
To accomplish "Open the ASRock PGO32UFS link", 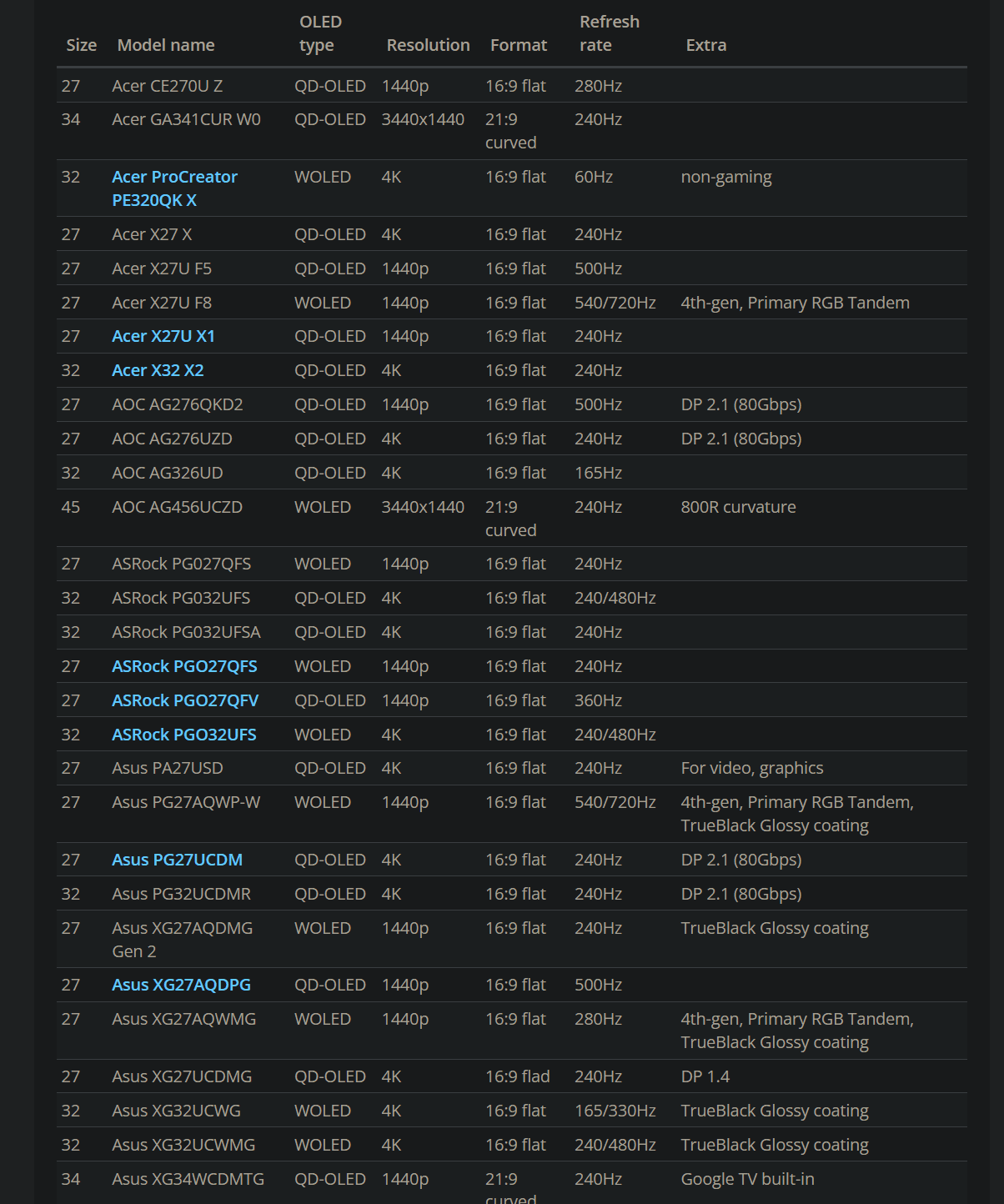I will (184, 735).
